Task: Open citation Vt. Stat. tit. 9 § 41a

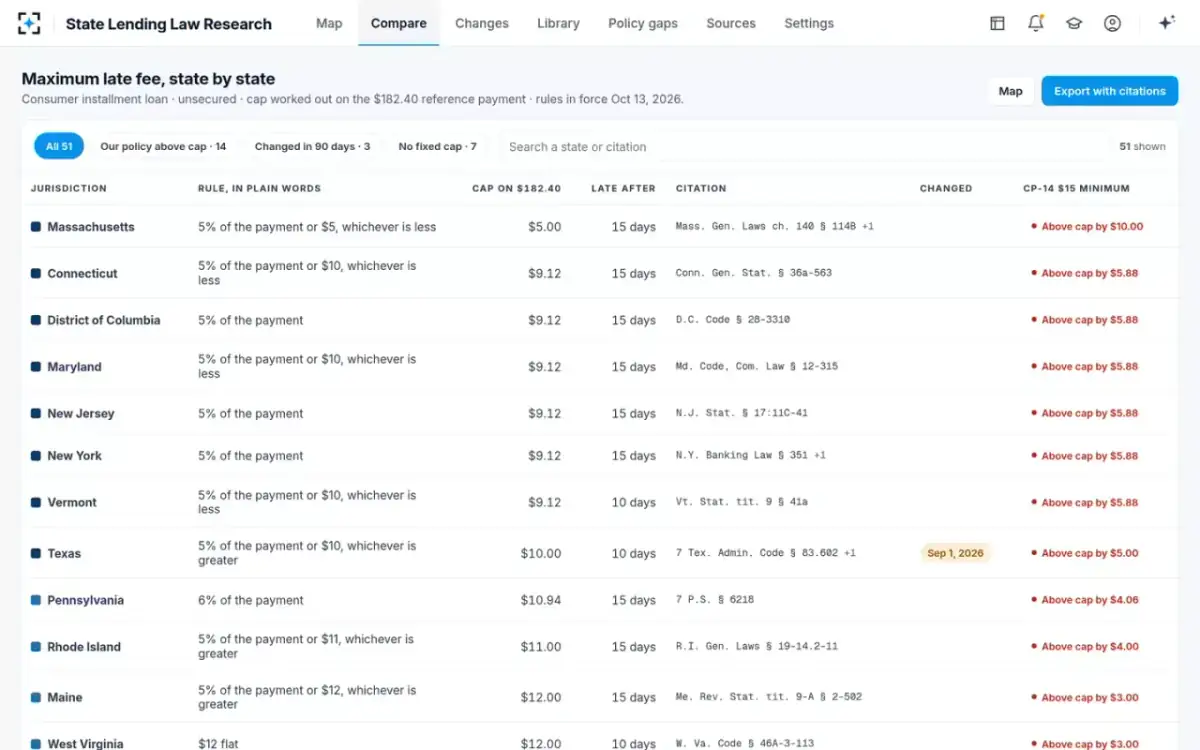Action: pyautogui.click(x=742, y=502)
